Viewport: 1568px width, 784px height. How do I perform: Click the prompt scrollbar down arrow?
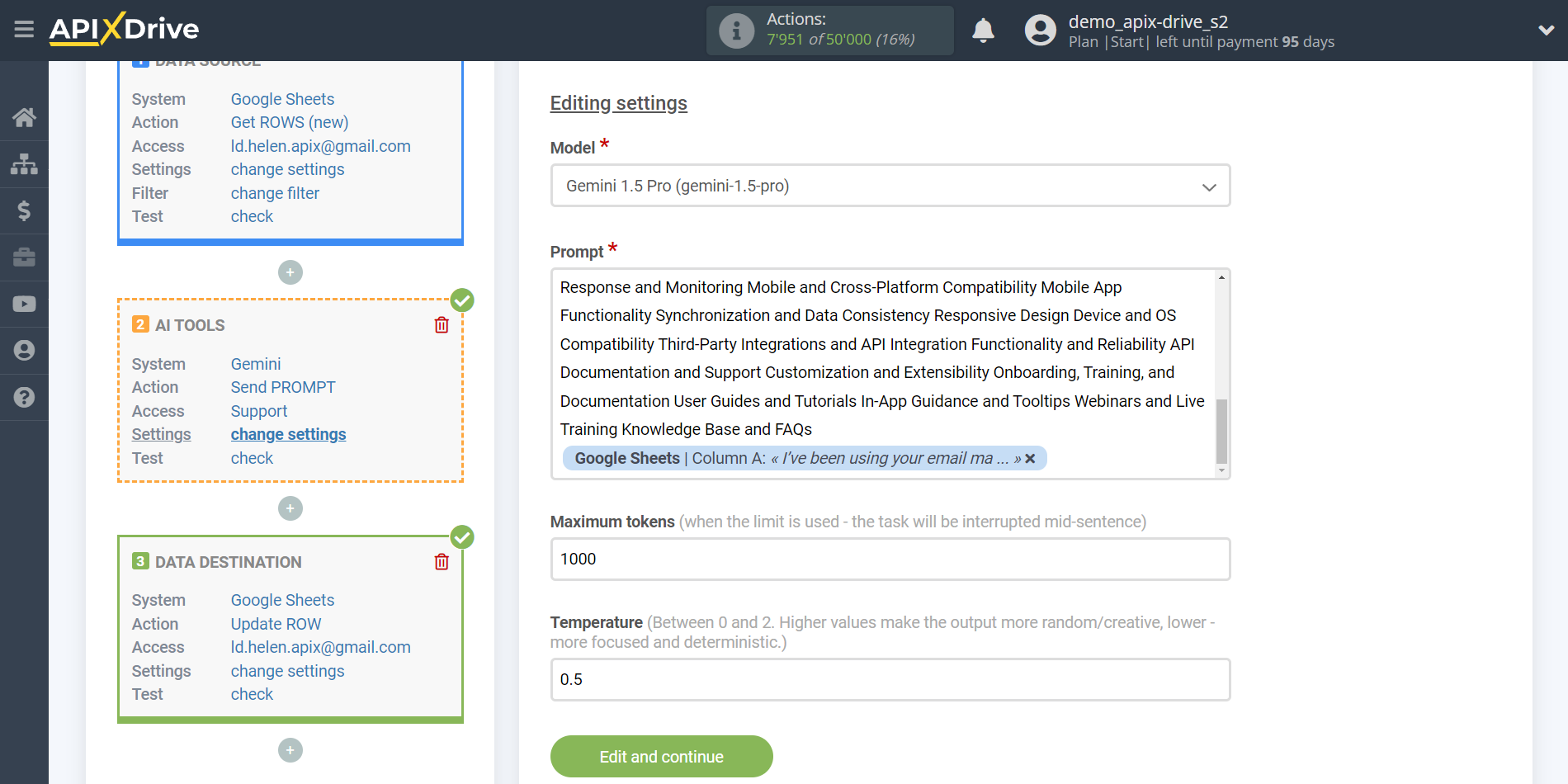[1221, 470]
